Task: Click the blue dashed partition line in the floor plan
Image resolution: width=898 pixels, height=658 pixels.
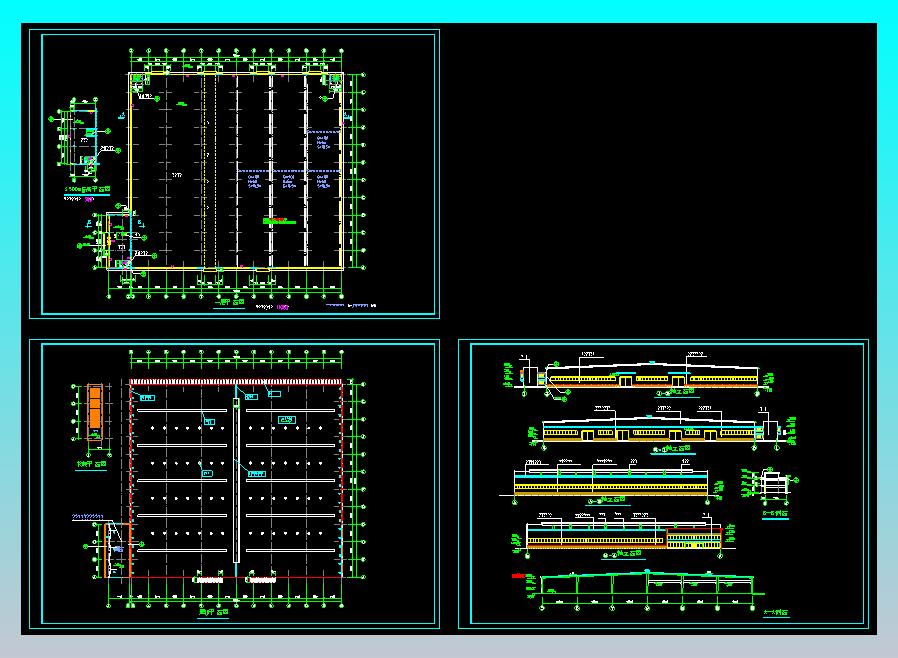Action: 289,171
